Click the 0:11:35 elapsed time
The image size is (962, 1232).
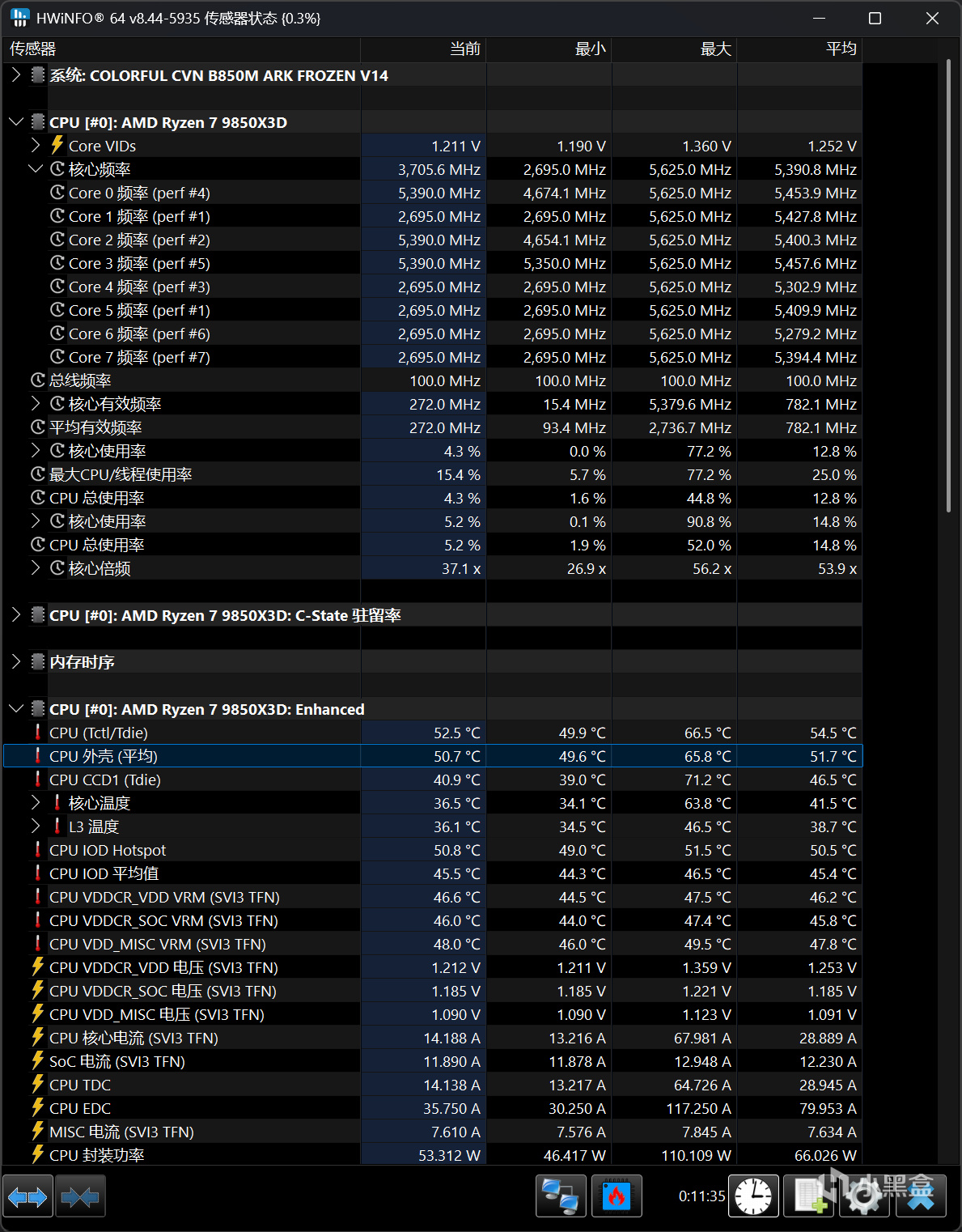(x=701, y=1196)
